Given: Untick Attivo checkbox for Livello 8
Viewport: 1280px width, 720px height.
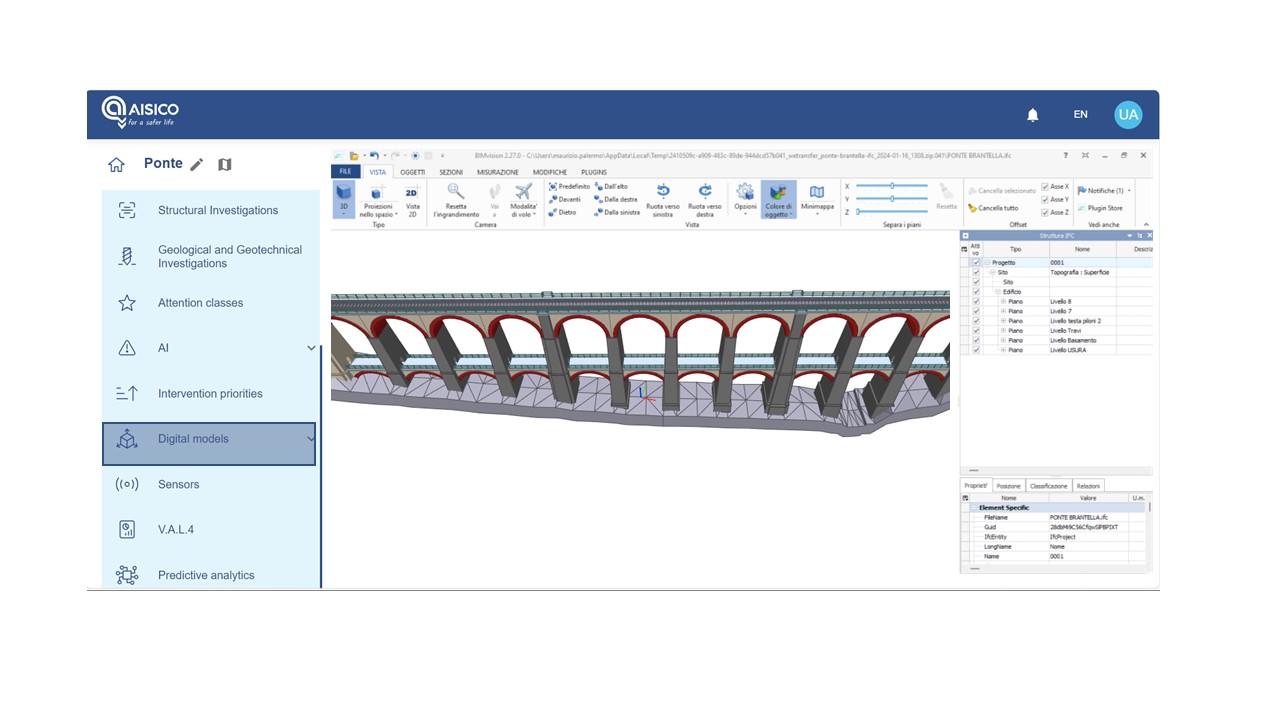Looking at the screenshot, I should tap(976, 301).
